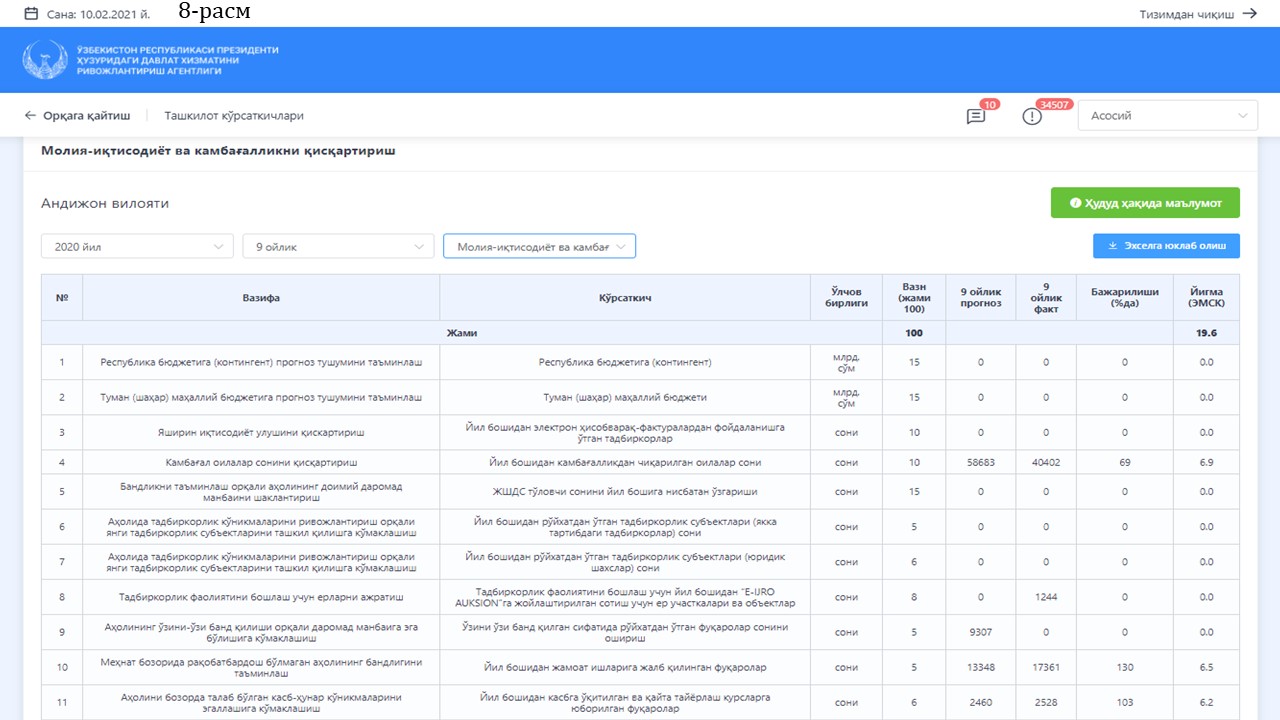Click Орқага қайтиш back link

(x=86, y=116)
